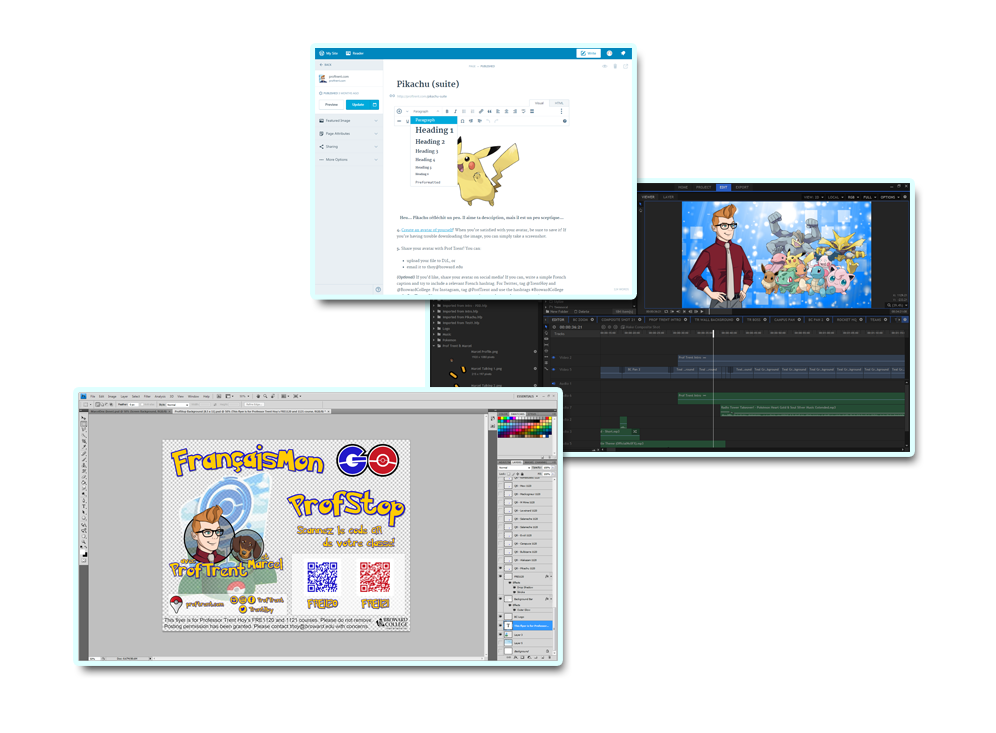Click Italic icon in WordPress editor toolbar

(x=455, y=111)
